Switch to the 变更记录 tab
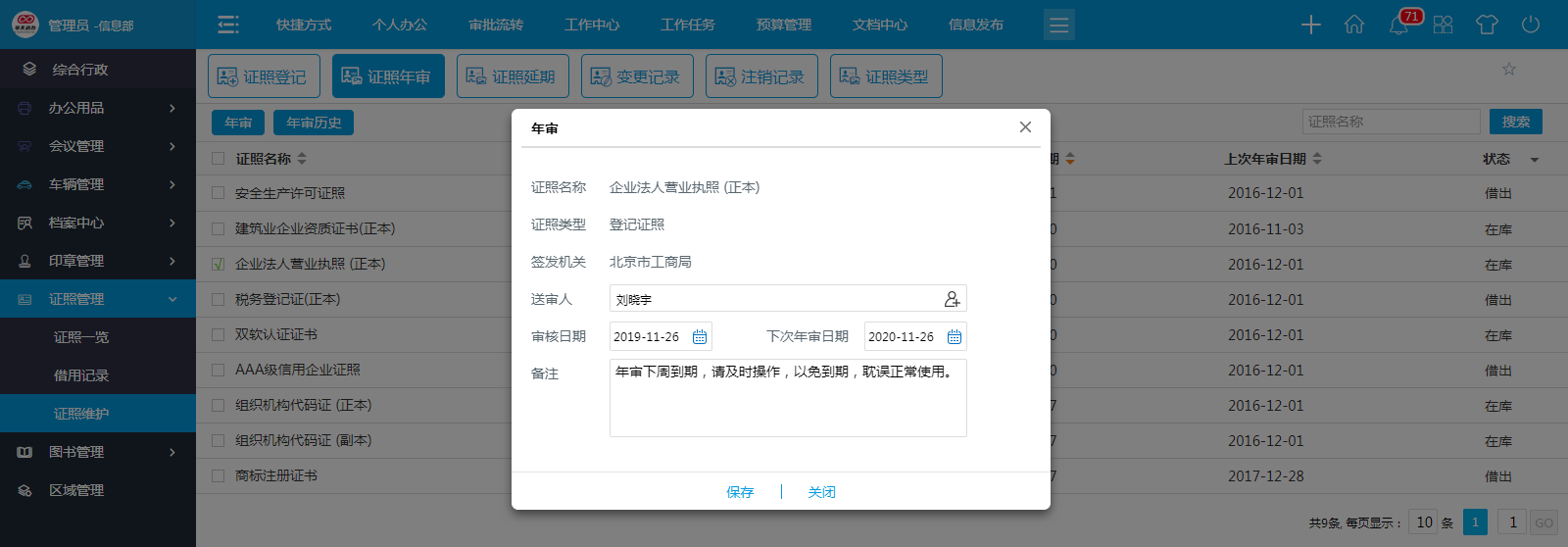Image resolution: width=1568 pixels, height=547 pixels. tap(637, 75)
